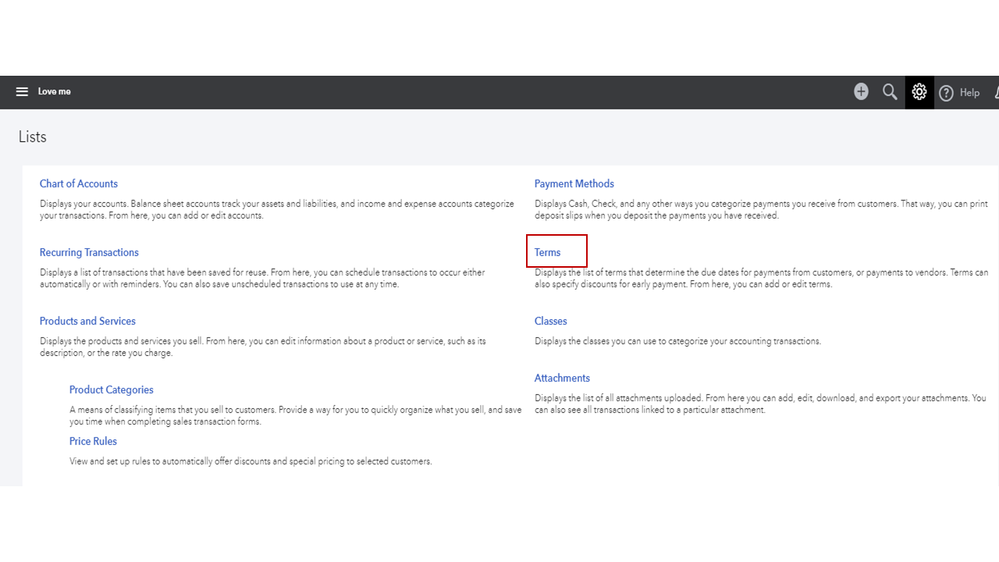999x562 pixels.
Task: Open the Attachments list
Action: [562, 378]
